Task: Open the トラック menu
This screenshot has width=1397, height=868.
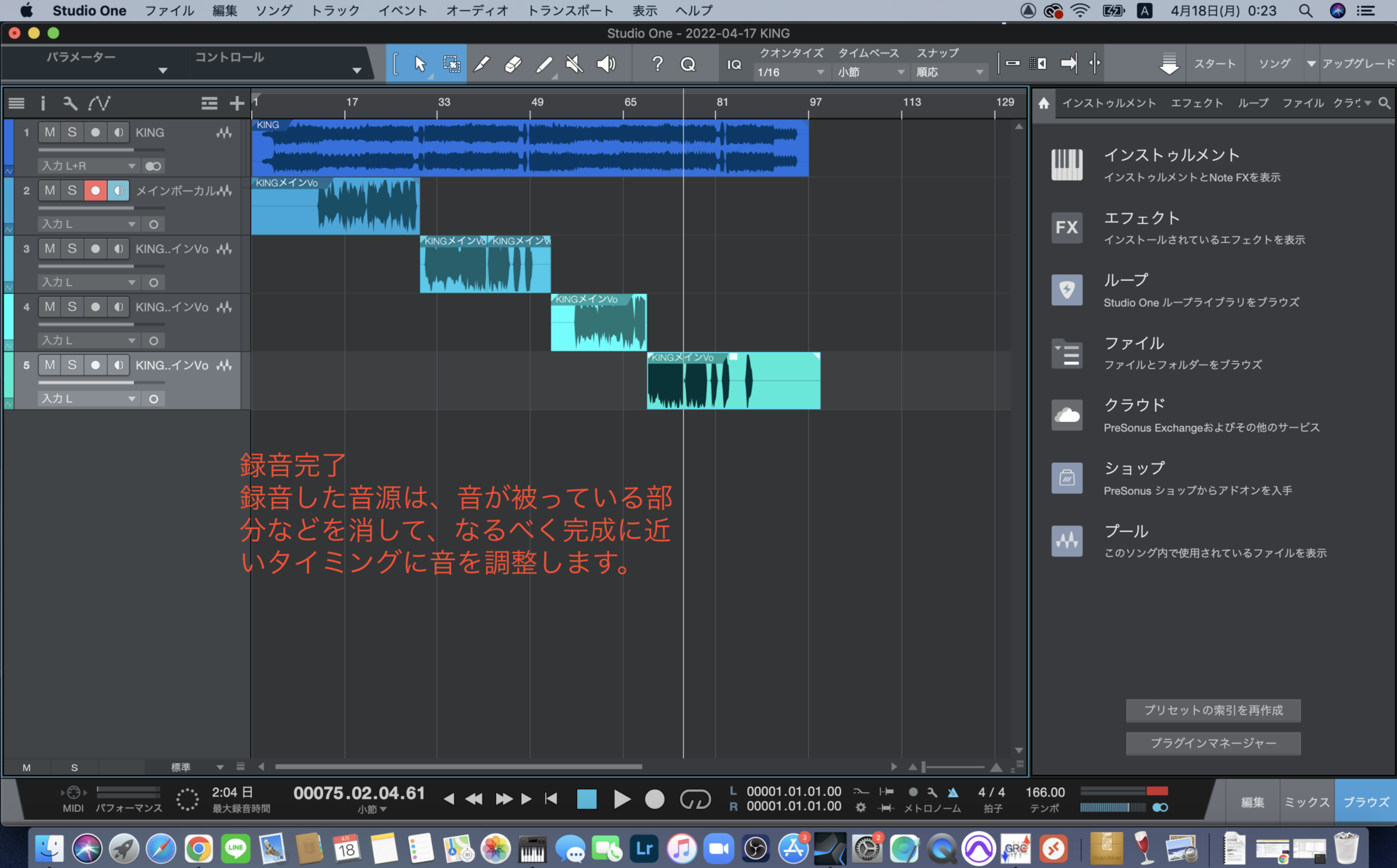Action: click(x=335, y=10)
